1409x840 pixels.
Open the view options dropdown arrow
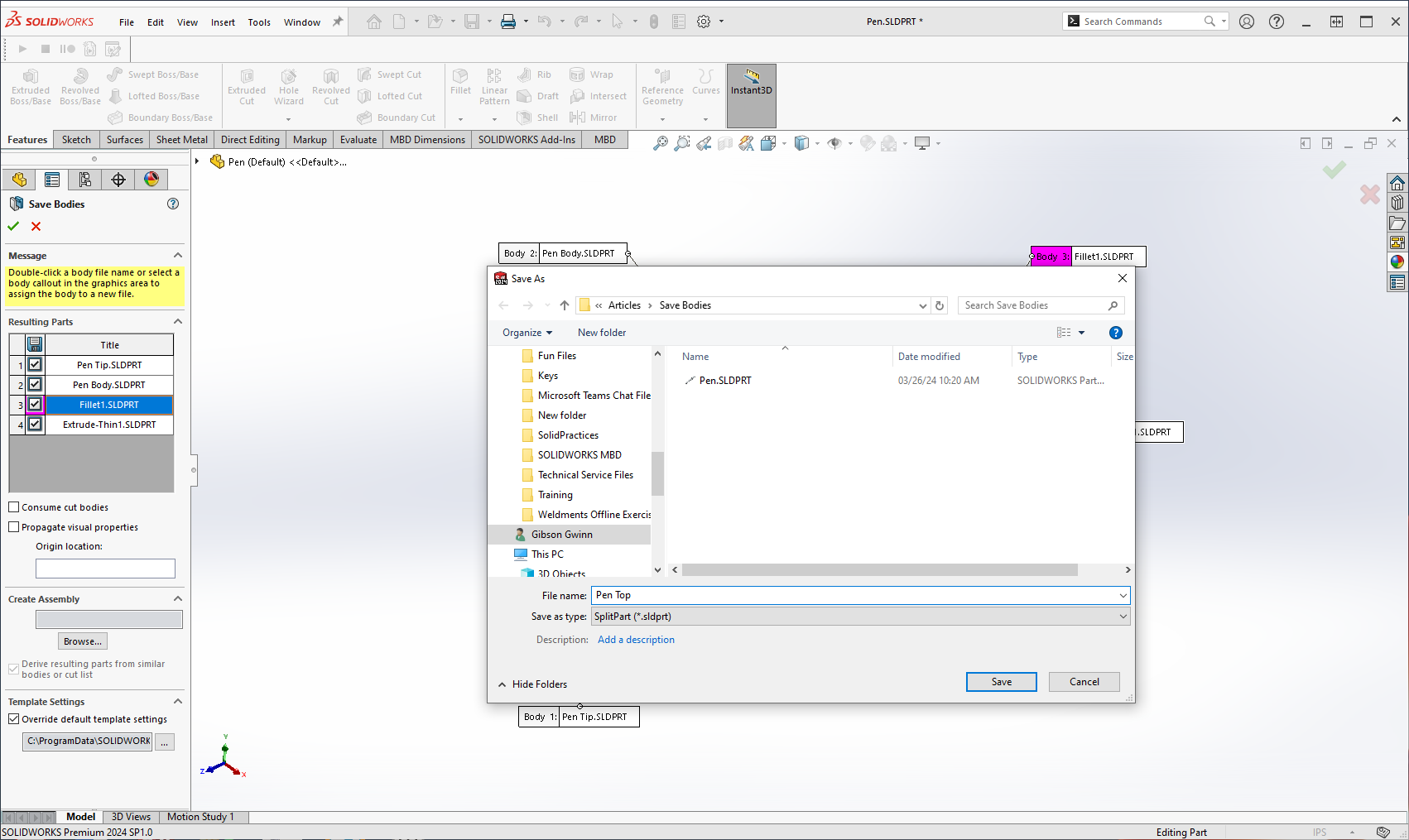coord(1081,333)
